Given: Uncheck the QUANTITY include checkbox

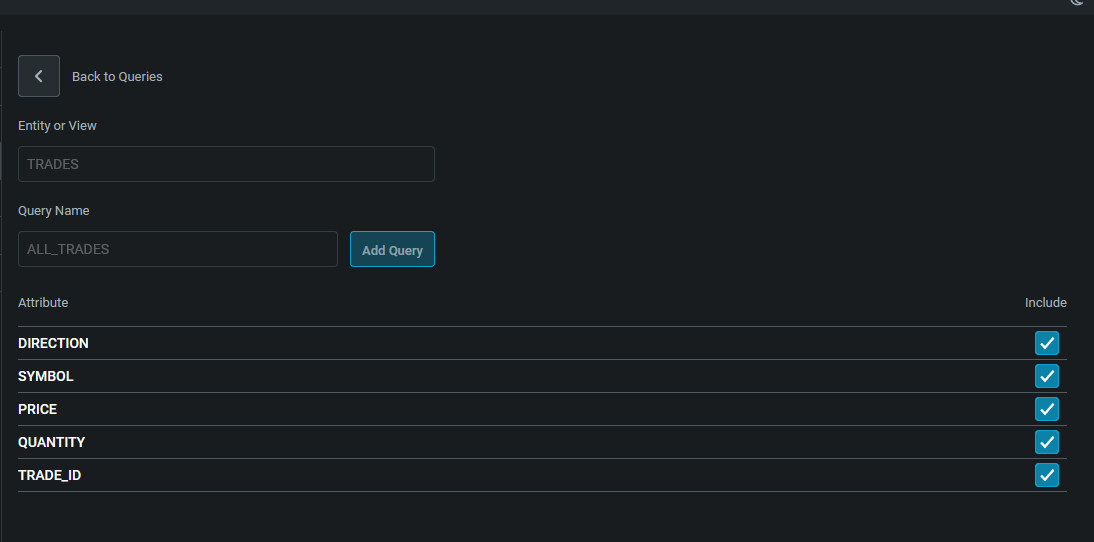Looking at the screenshot, I should 1047,442.
